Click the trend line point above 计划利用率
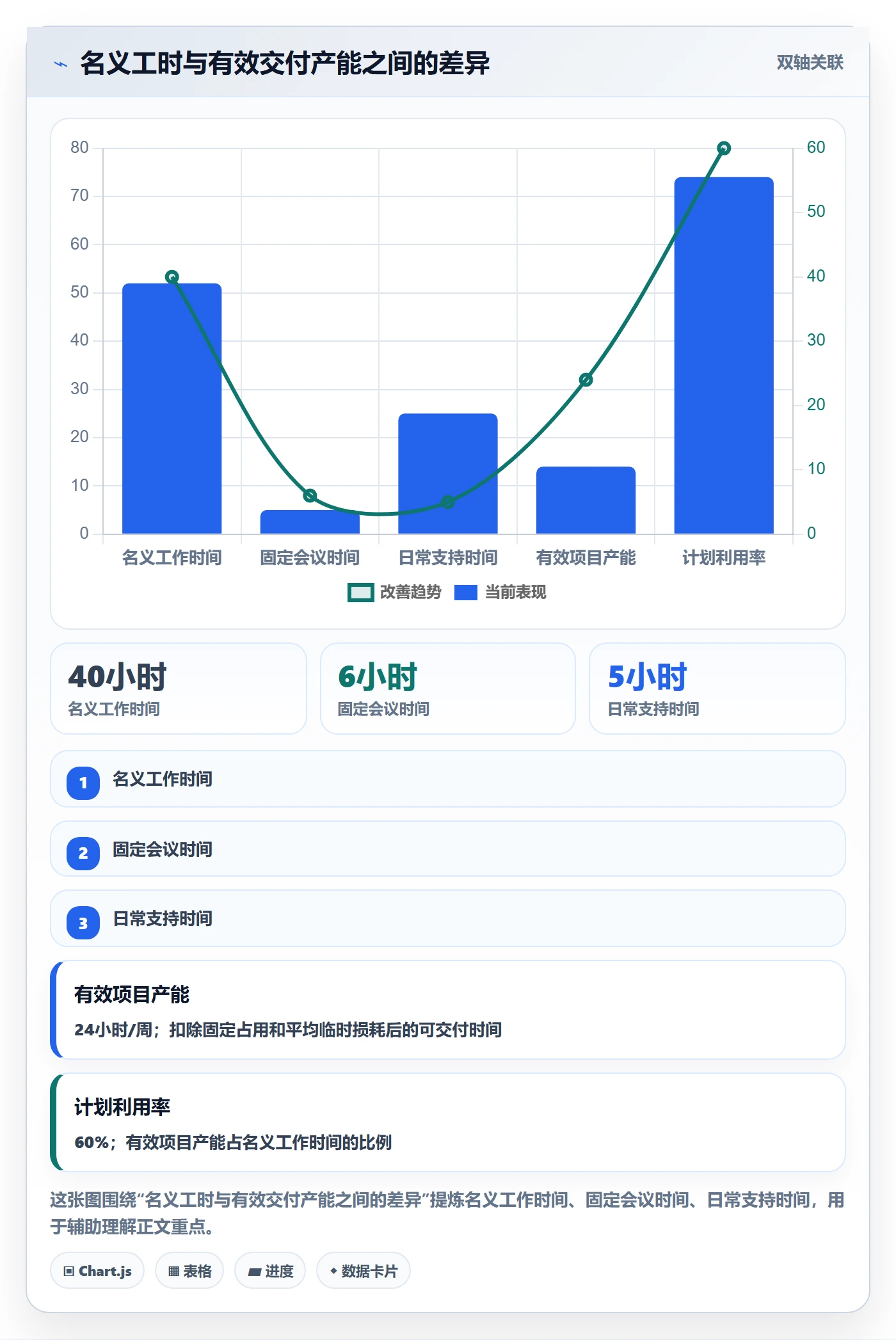The width and height of the screenshot is (896, 1340). click(724, 148)
